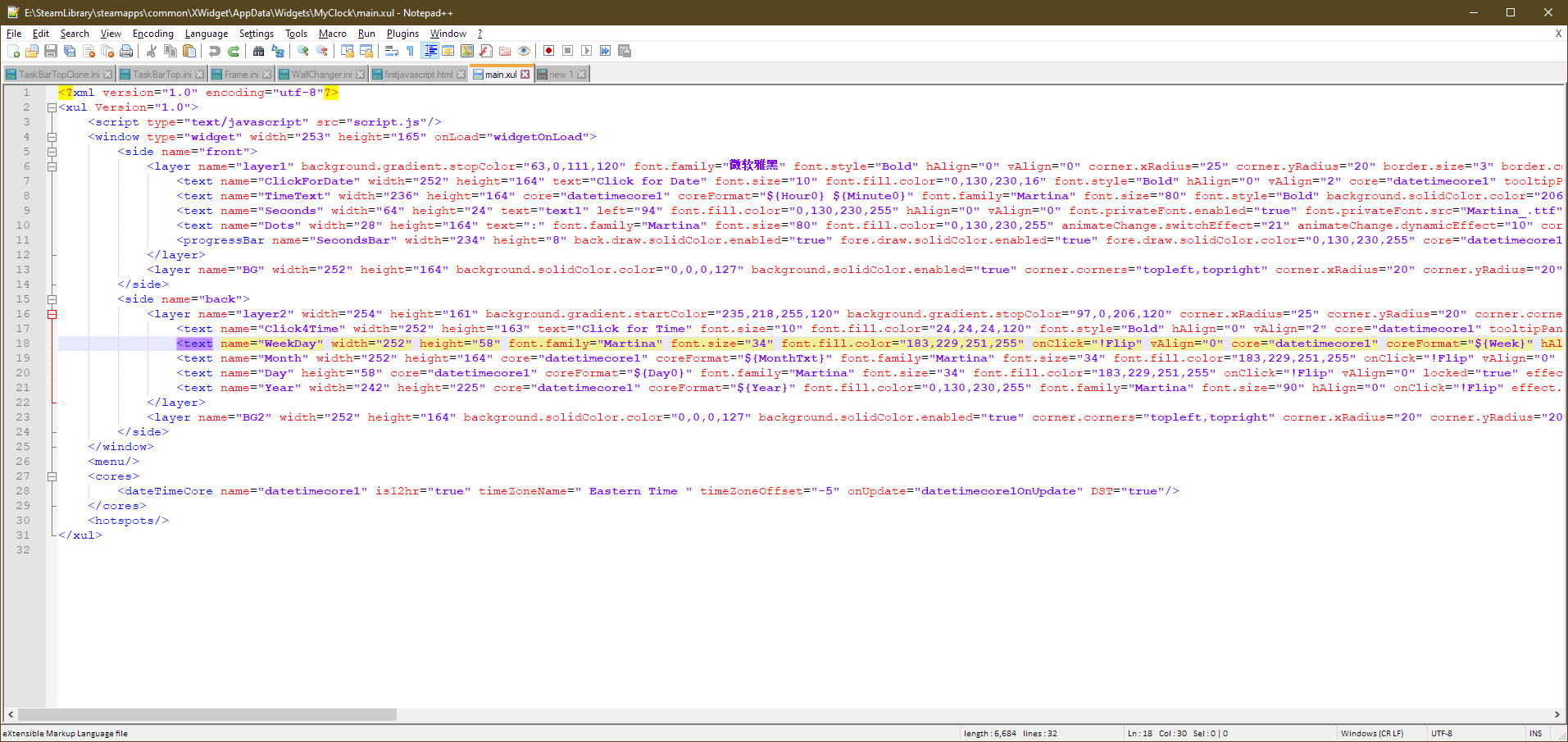
Task: Switch to the WallChanger.ini tab
Action: (x=321, y=75)
